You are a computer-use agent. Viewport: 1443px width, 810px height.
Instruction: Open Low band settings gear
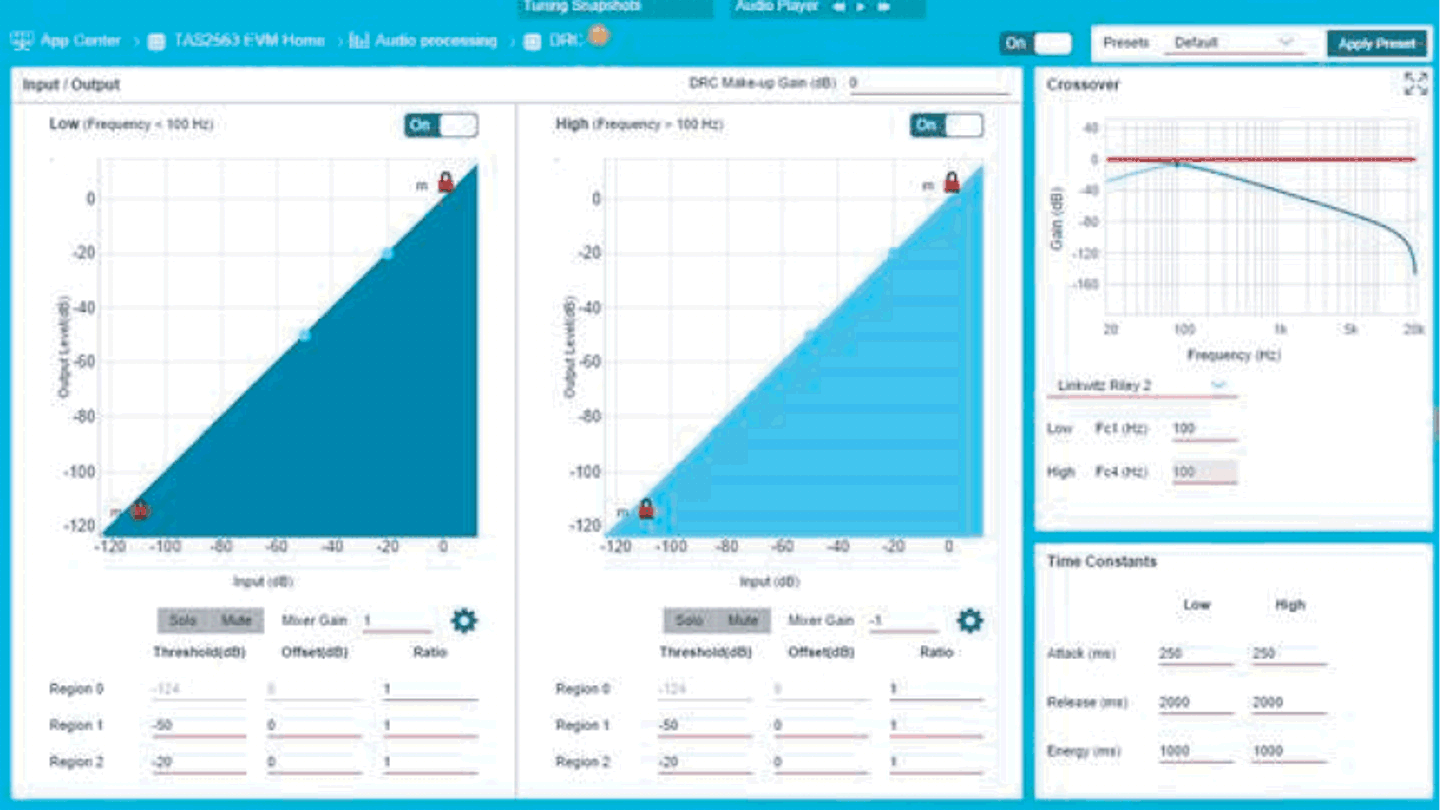click(x=464, y=621)
